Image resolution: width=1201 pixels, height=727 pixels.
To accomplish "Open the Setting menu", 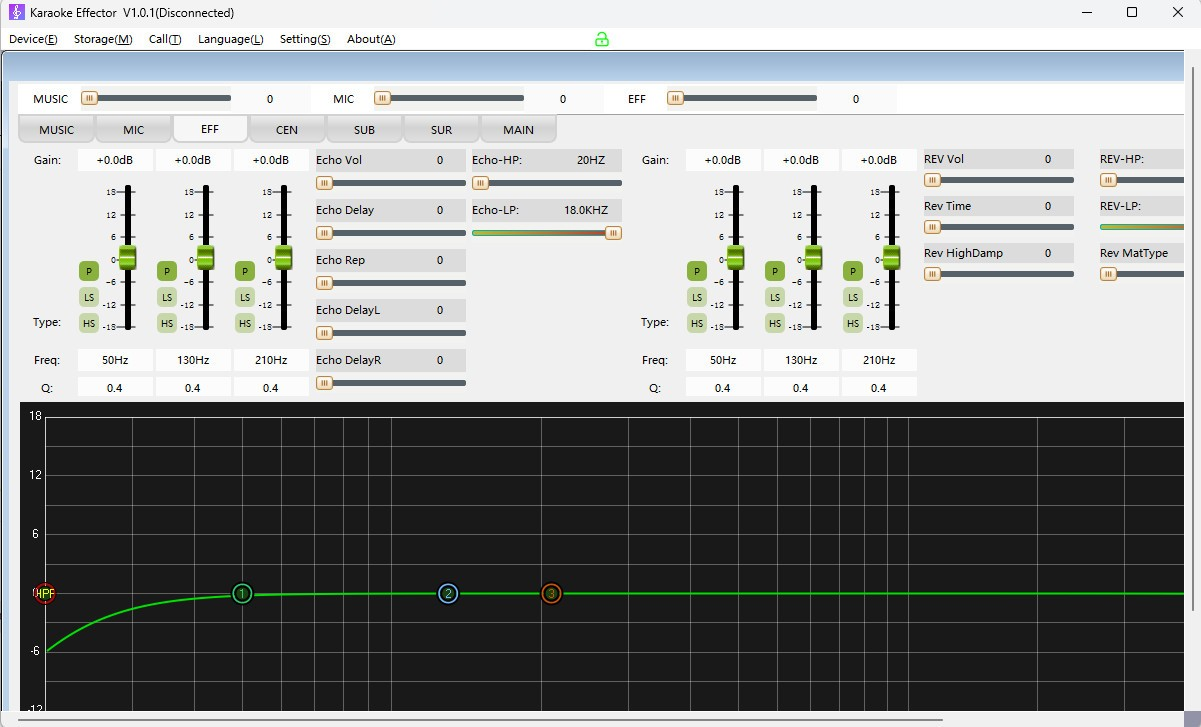I will [305, 39].
